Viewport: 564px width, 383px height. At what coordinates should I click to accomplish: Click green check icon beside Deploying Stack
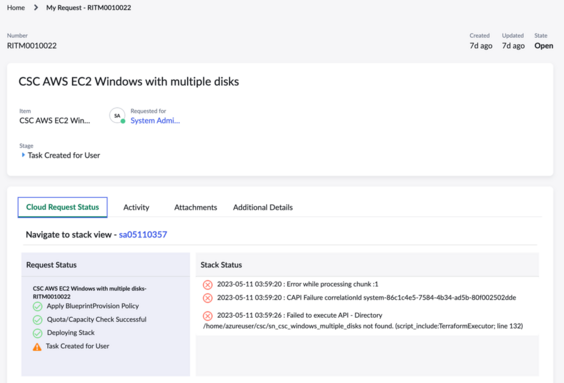37,333
